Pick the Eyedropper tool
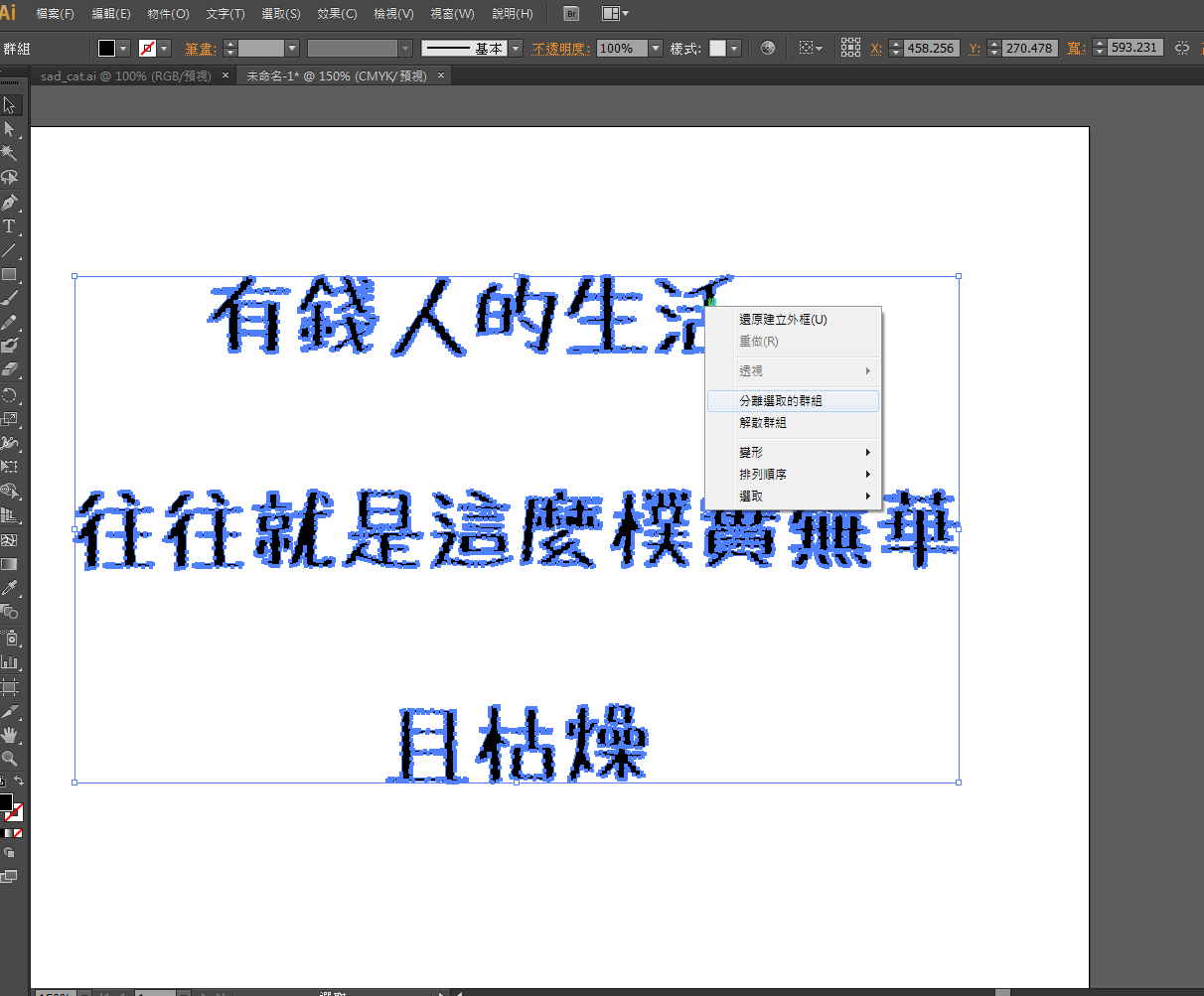The height and width of the screenshot is (996, 1204). click(x=9, y=588)
